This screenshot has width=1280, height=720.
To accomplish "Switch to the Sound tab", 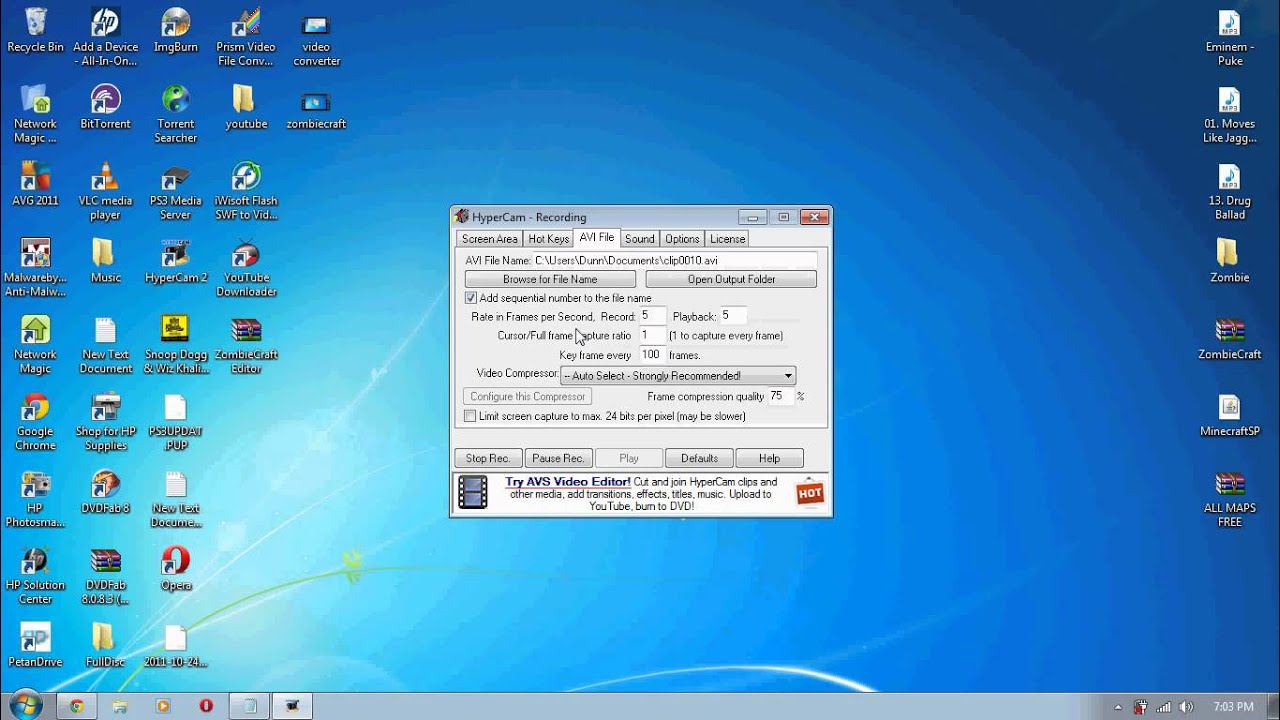I will point(640,239).
